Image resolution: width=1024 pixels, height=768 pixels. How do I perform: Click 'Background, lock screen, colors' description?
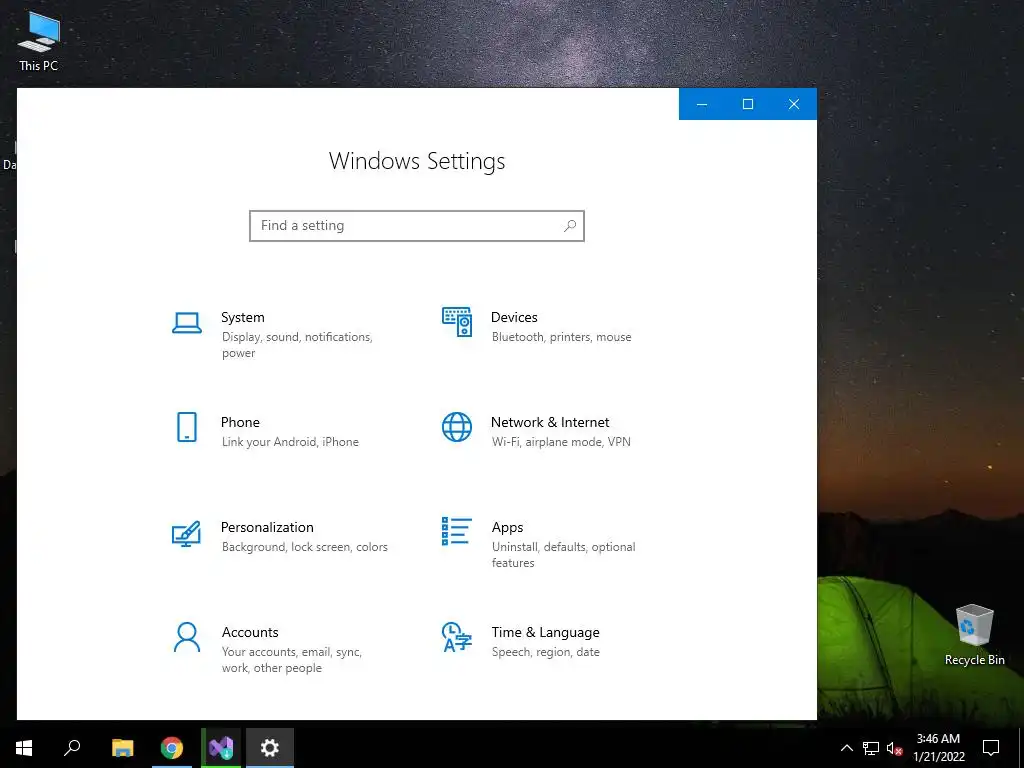304,547
